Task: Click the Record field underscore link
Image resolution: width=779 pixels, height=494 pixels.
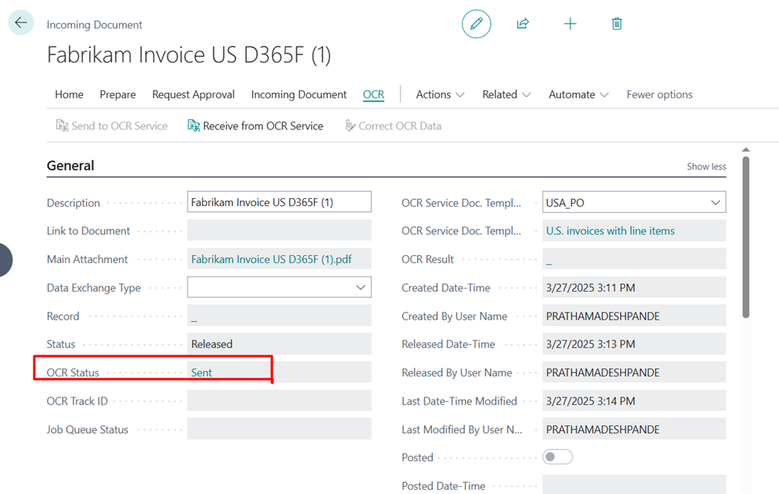Action: [194, 319]
